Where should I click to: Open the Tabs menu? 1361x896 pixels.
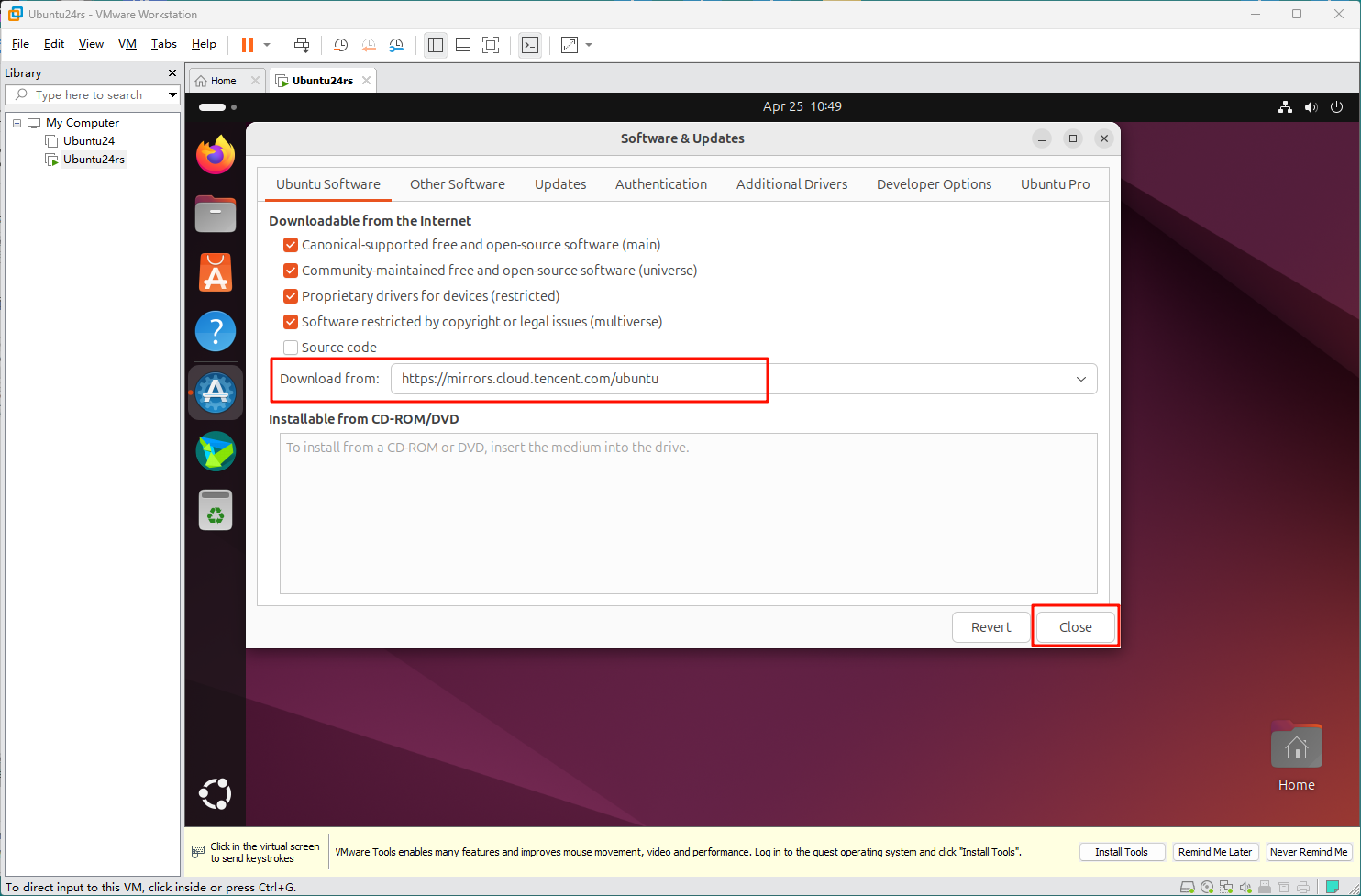164,44
